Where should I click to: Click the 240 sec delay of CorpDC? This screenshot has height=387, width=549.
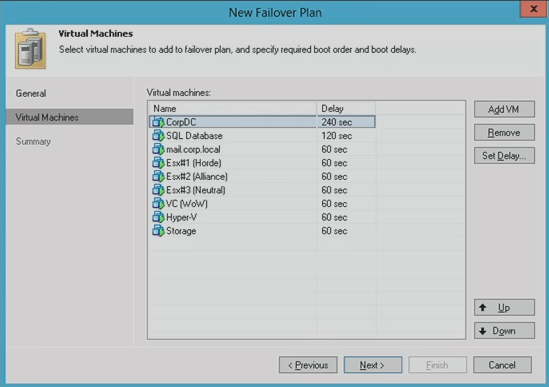[337, 122]
